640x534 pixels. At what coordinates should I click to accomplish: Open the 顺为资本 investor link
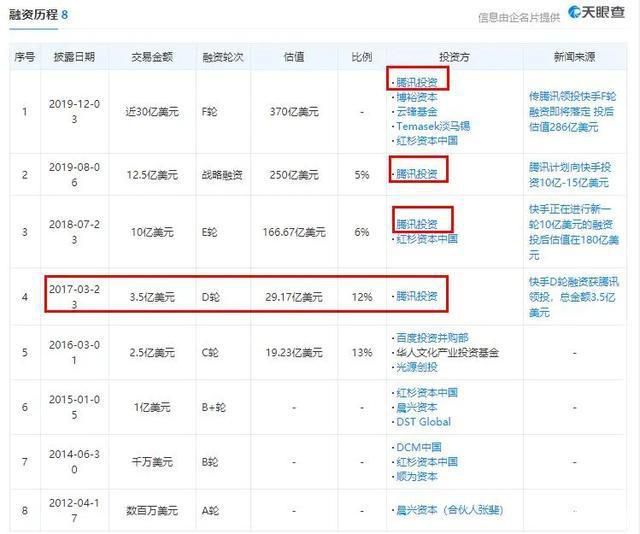[417, 477]
